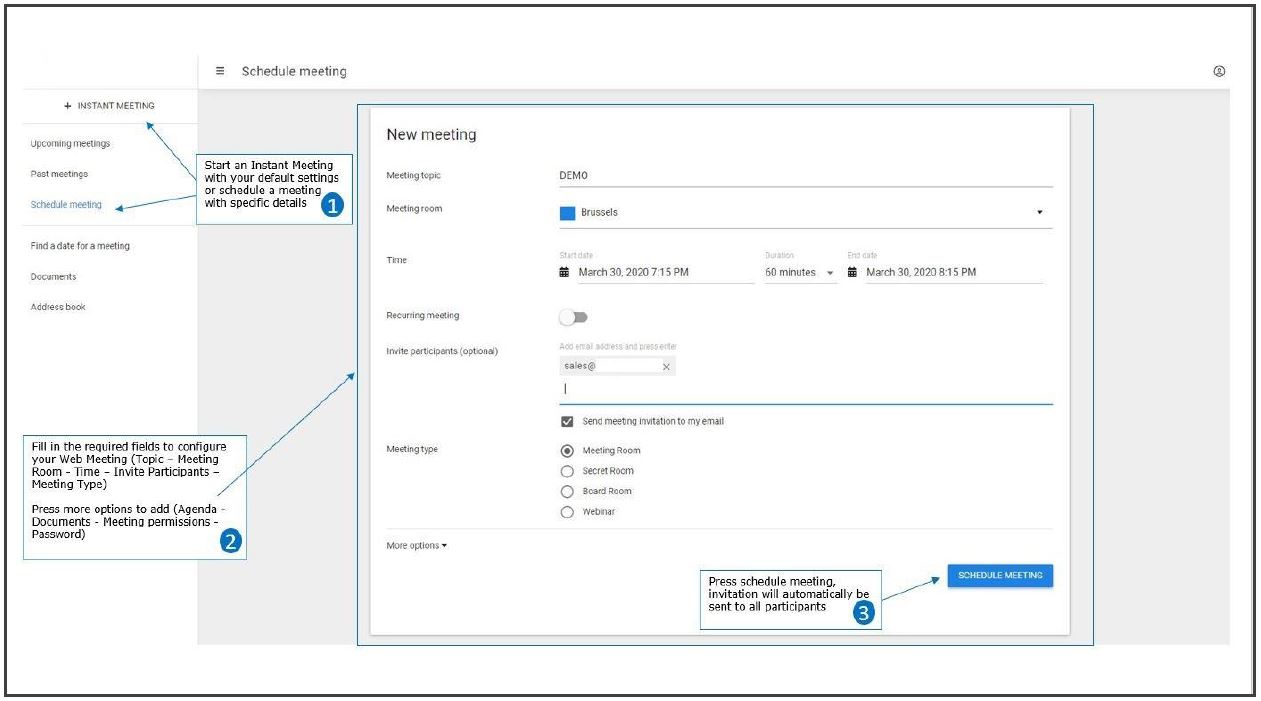Click the end date calendar icon
Viewport: 1261px width, 701px height.
point(852,272)
